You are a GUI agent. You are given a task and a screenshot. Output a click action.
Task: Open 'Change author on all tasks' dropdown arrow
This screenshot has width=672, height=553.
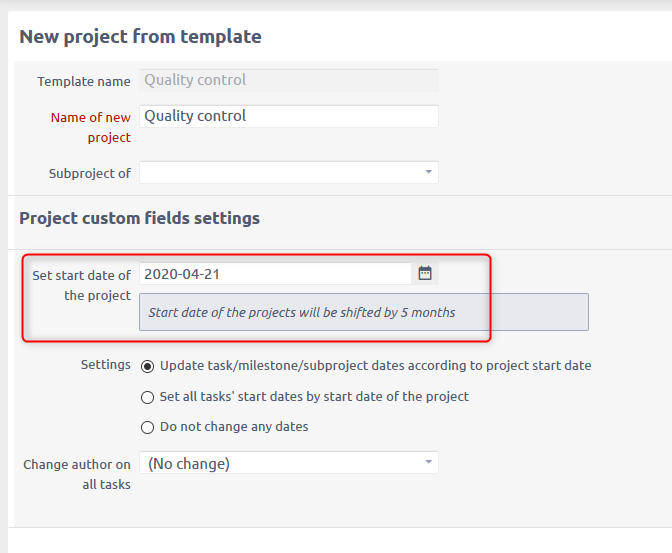click(428, 463)
